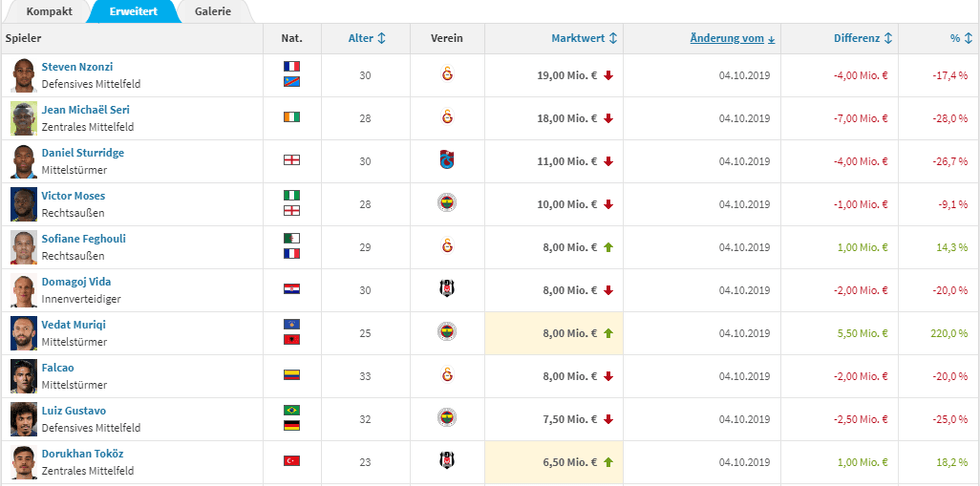Switch to the Galerie tab

pos(212,11)
